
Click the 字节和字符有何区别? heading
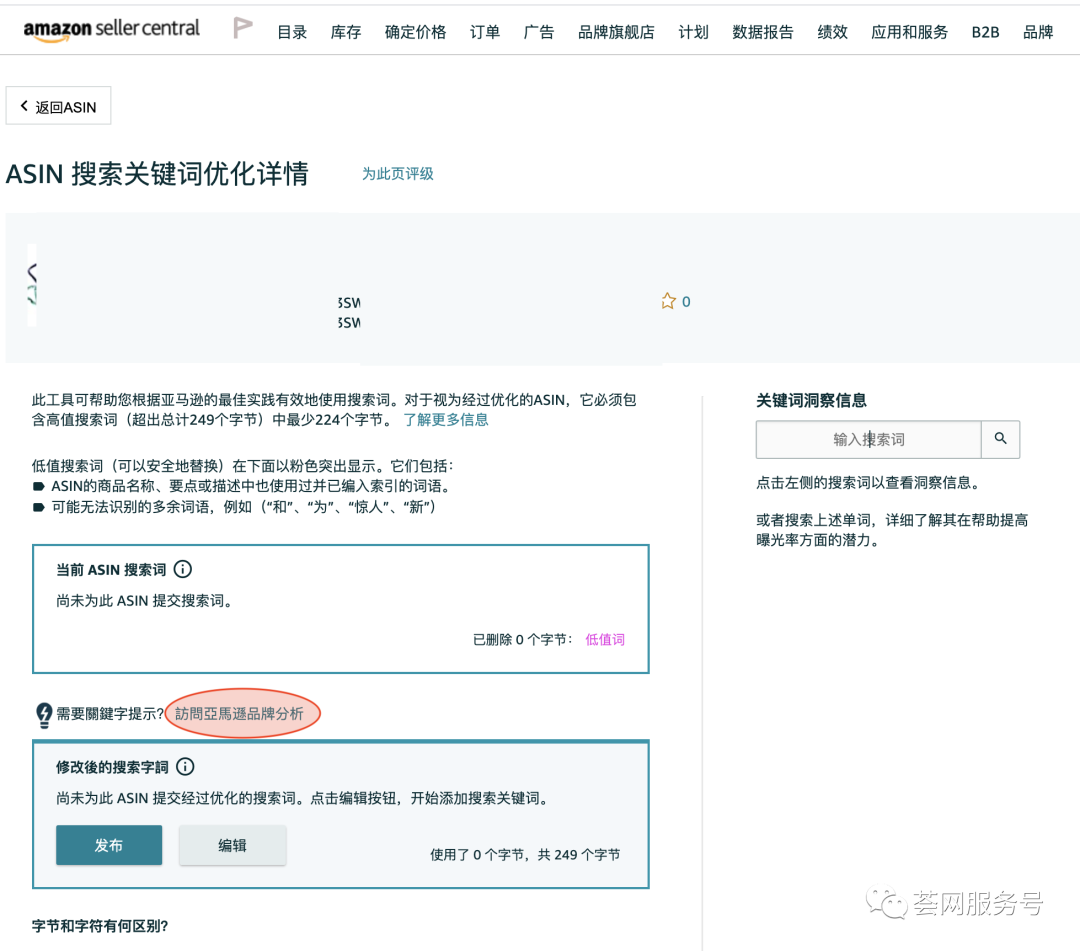pyautogui.click(x=100, y=926)
